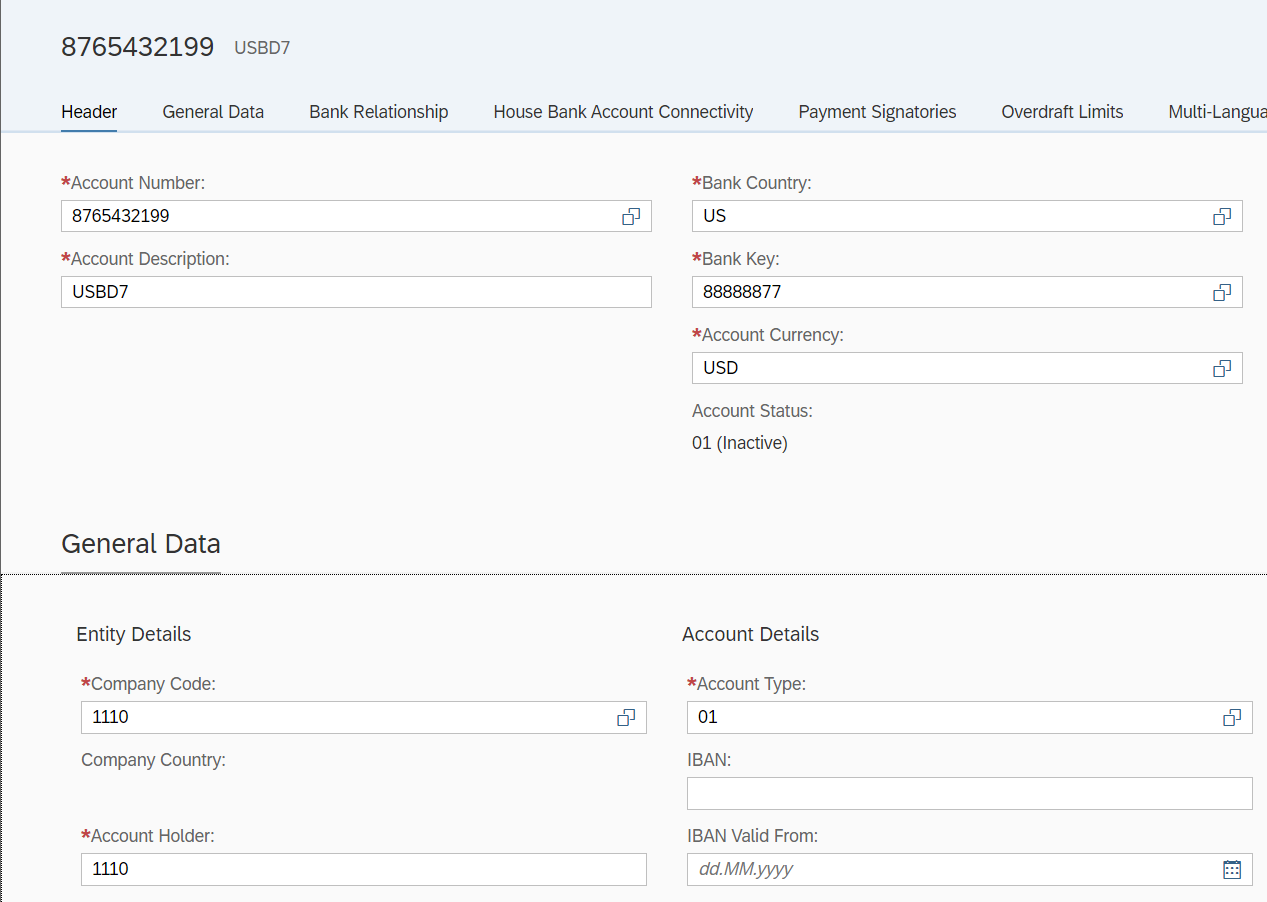The height and width of the screenshot is (902, 1267).
Task: Click the Account Type value help icon
Action: click(x=1232, y=717)
